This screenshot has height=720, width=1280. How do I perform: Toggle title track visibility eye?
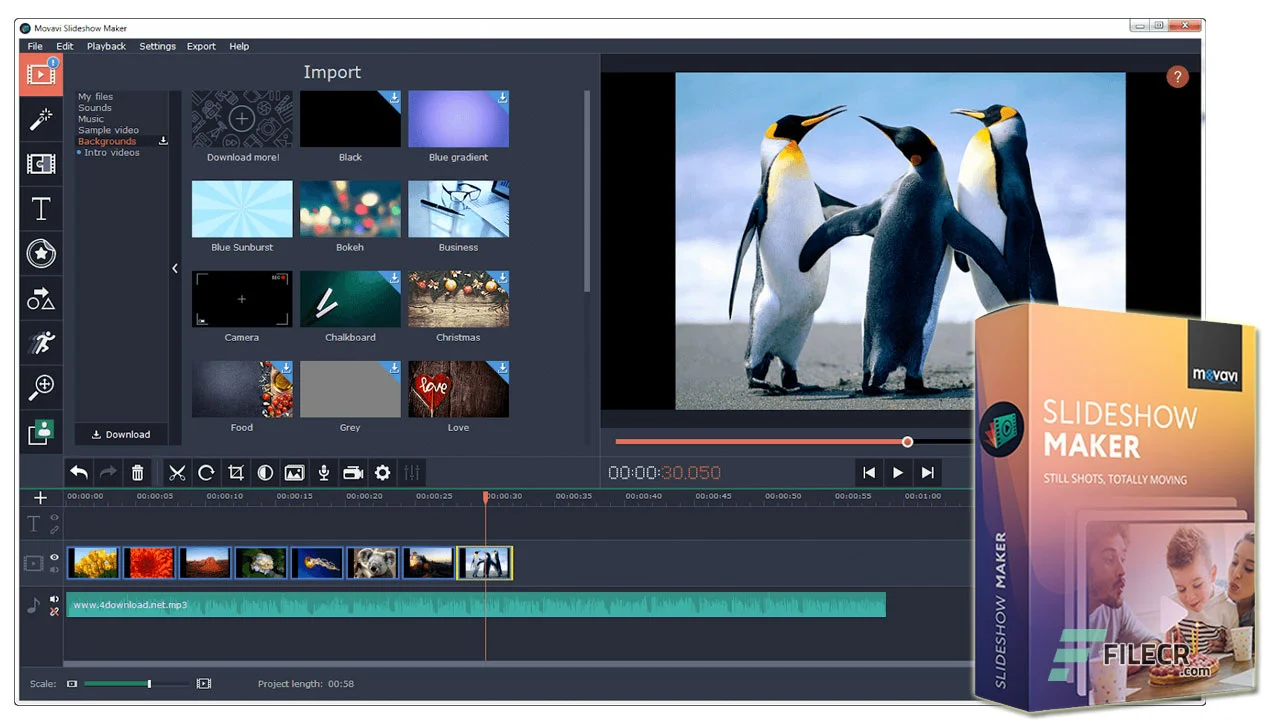click(x=54, y=518)
